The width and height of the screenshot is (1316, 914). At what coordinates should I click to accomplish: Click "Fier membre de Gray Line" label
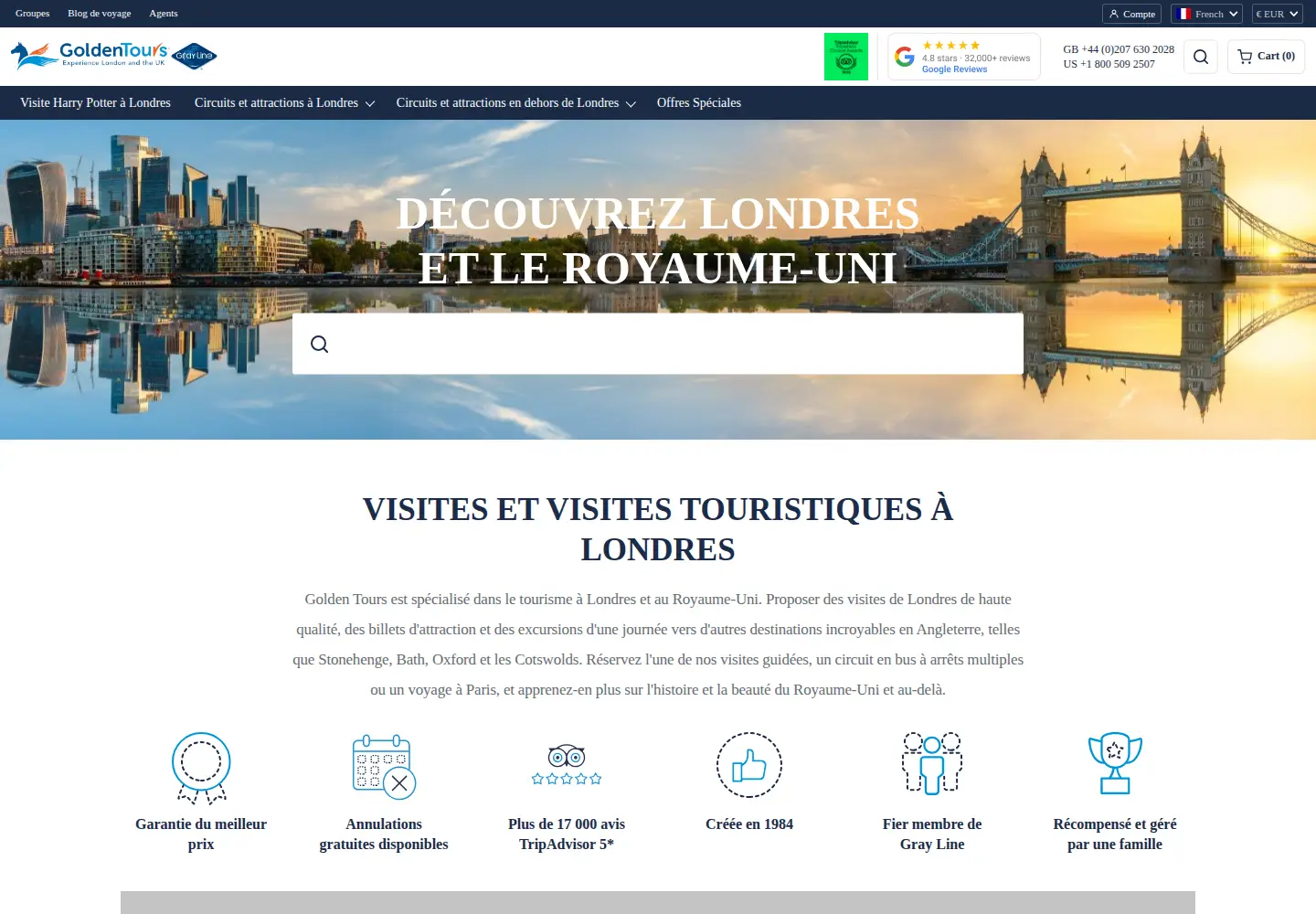pos(932,834)
